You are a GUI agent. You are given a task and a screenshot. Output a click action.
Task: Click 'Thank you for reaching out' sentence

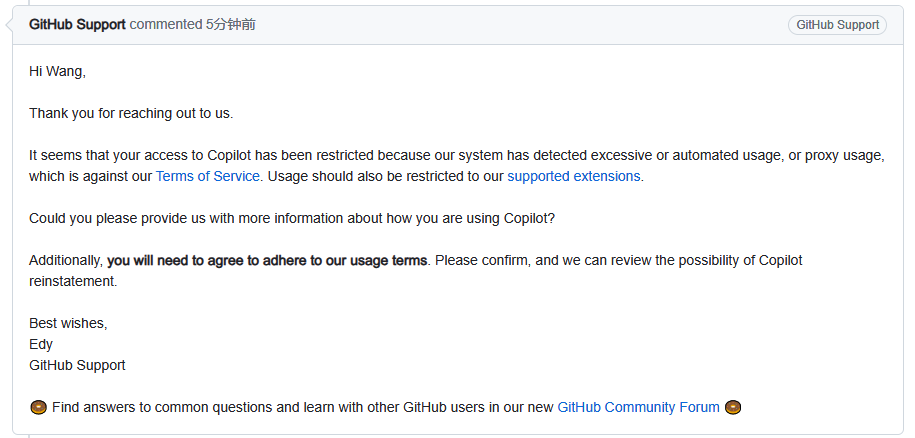[x=131, y=113]
